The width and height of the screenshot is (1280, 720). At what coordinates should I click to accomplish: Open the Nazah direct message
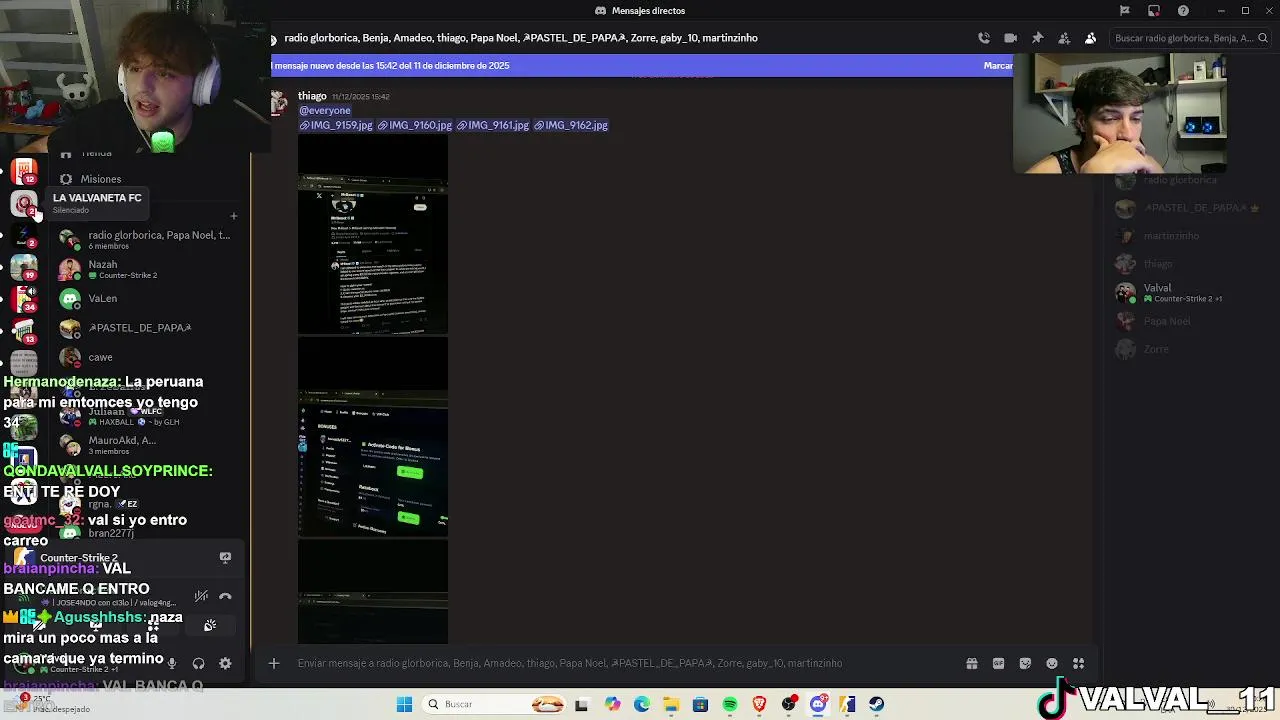[148, 269]
